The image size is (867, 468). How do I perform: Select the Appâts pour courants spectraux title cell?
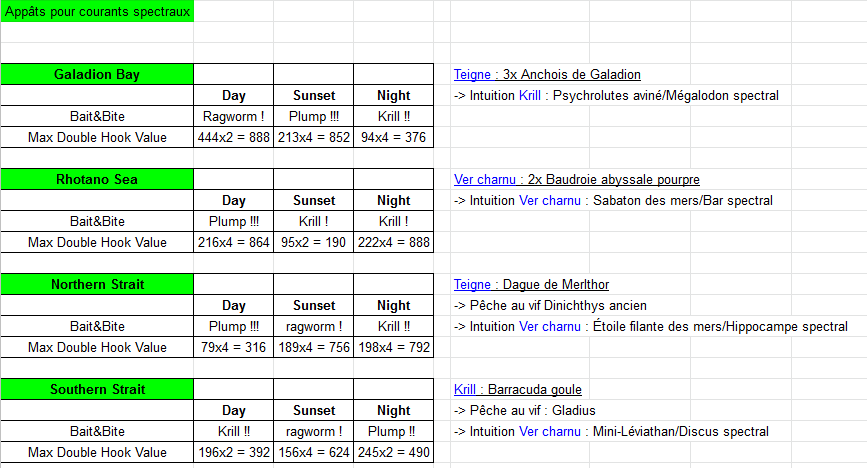click(97, 12)
